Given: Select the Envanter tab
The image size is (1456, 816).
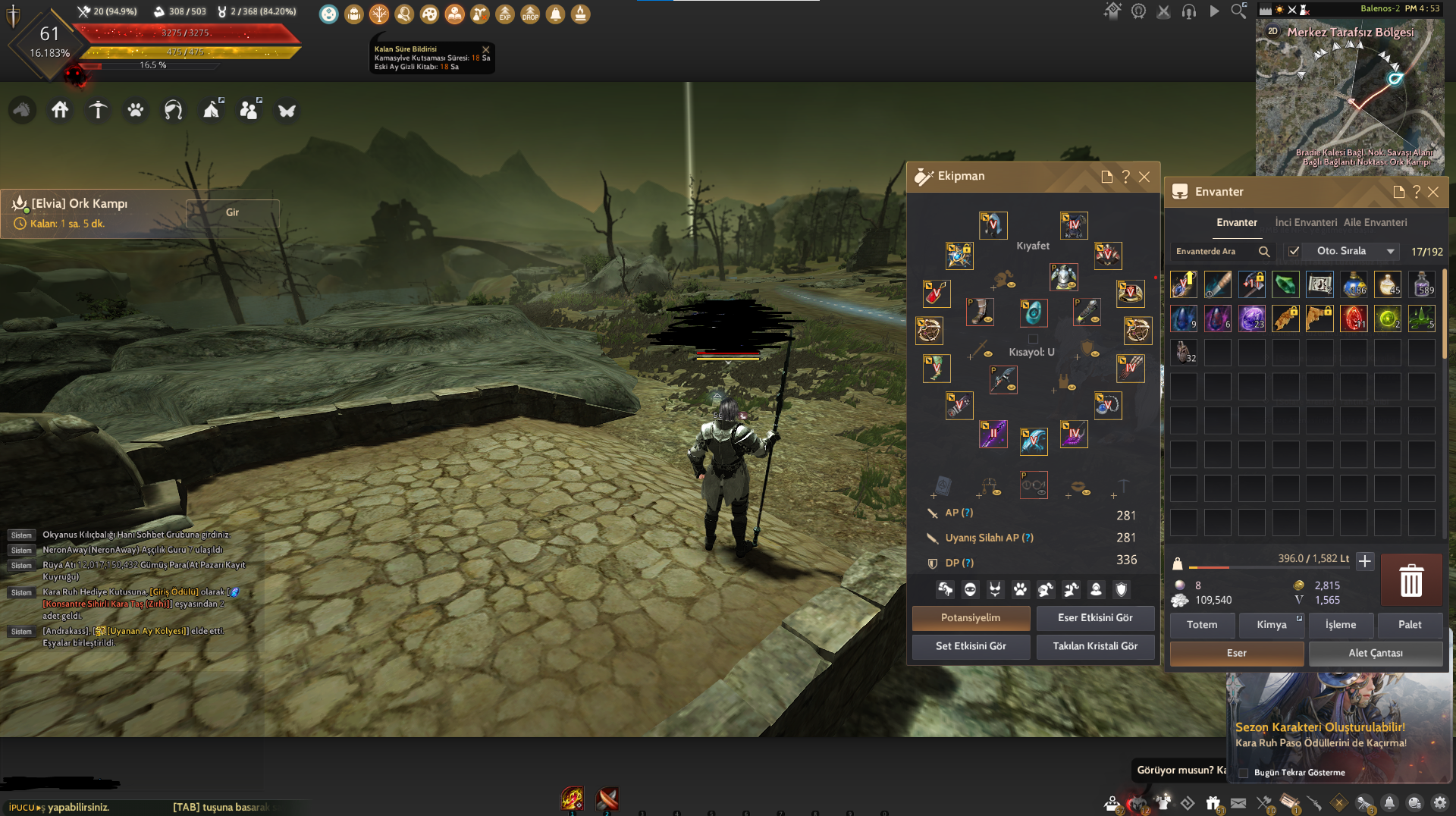Looking at the screenshot, I should (x=1237, y=223).
